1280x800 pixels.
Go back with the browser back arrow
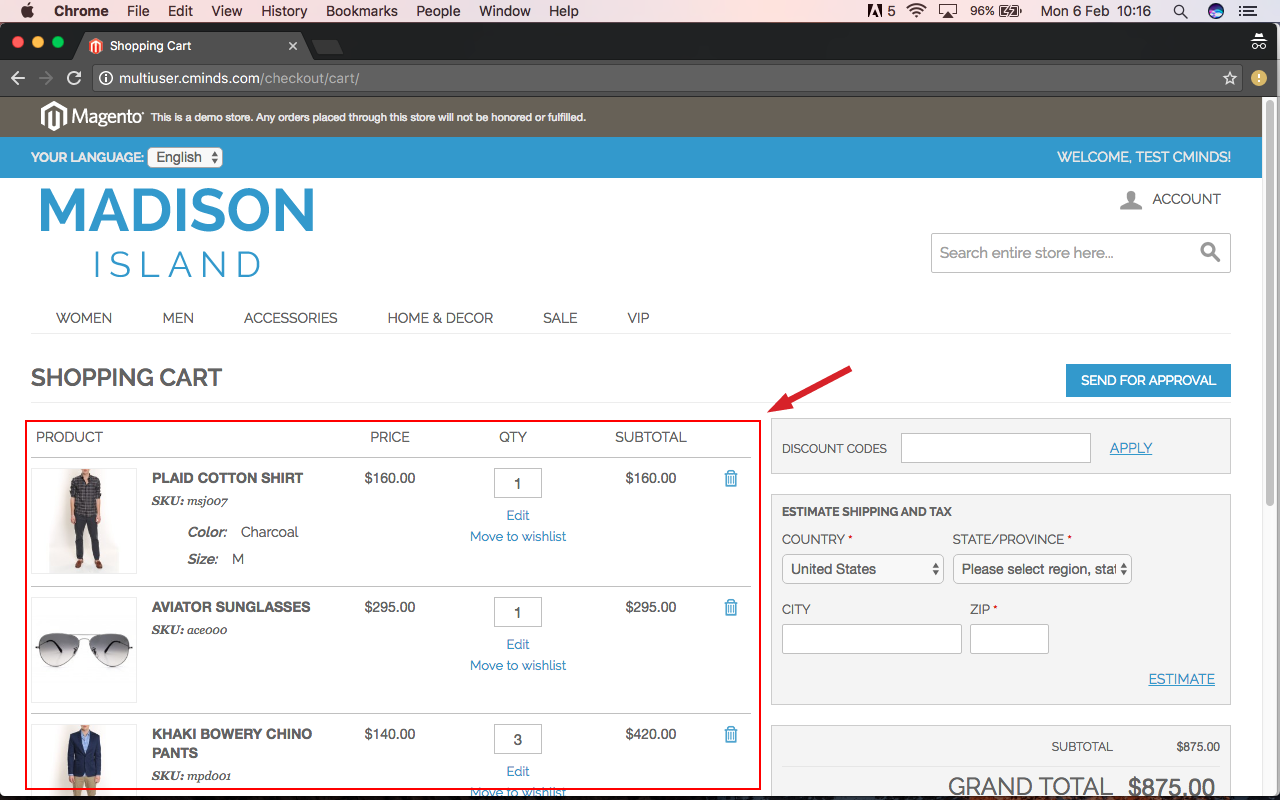coord(18,78)
